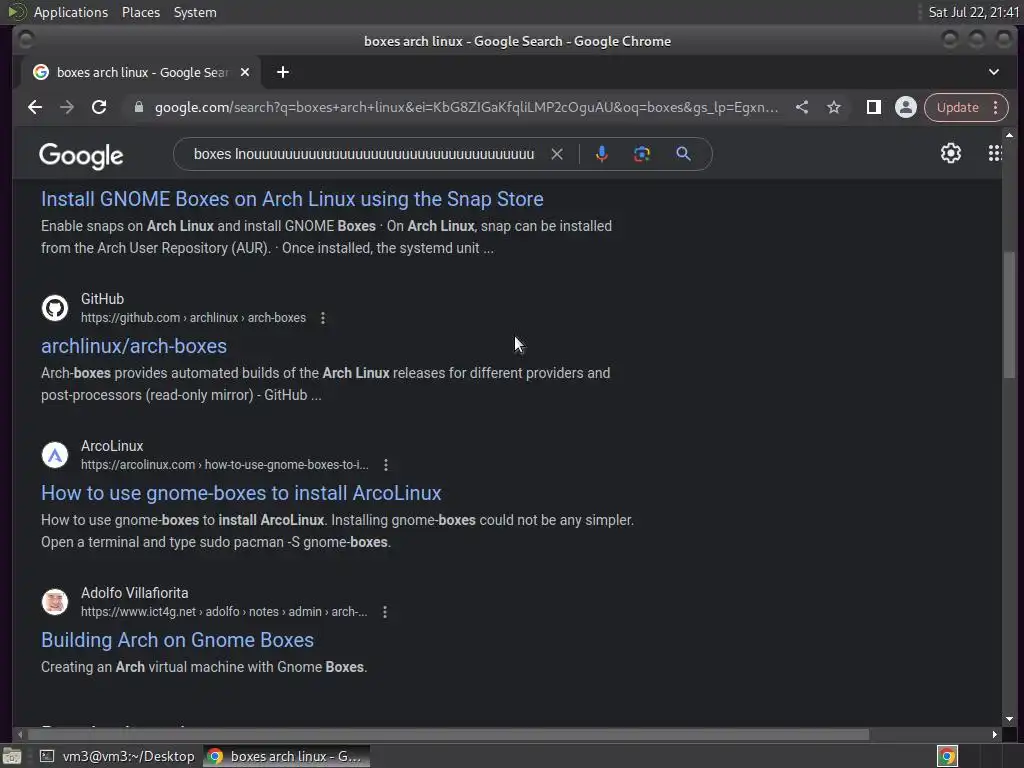The height and width of the screenshot is (768, 1024).
Task: Select Chrome window in taskbar
Action: (287, 756)
